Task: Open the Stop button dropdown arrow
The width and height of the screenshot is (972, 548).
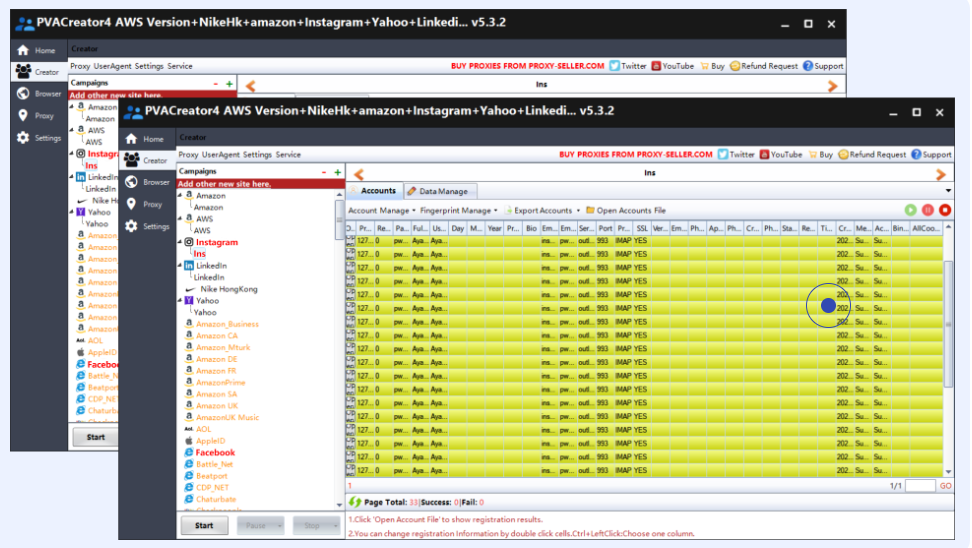Action: click(x=335, y=526)
